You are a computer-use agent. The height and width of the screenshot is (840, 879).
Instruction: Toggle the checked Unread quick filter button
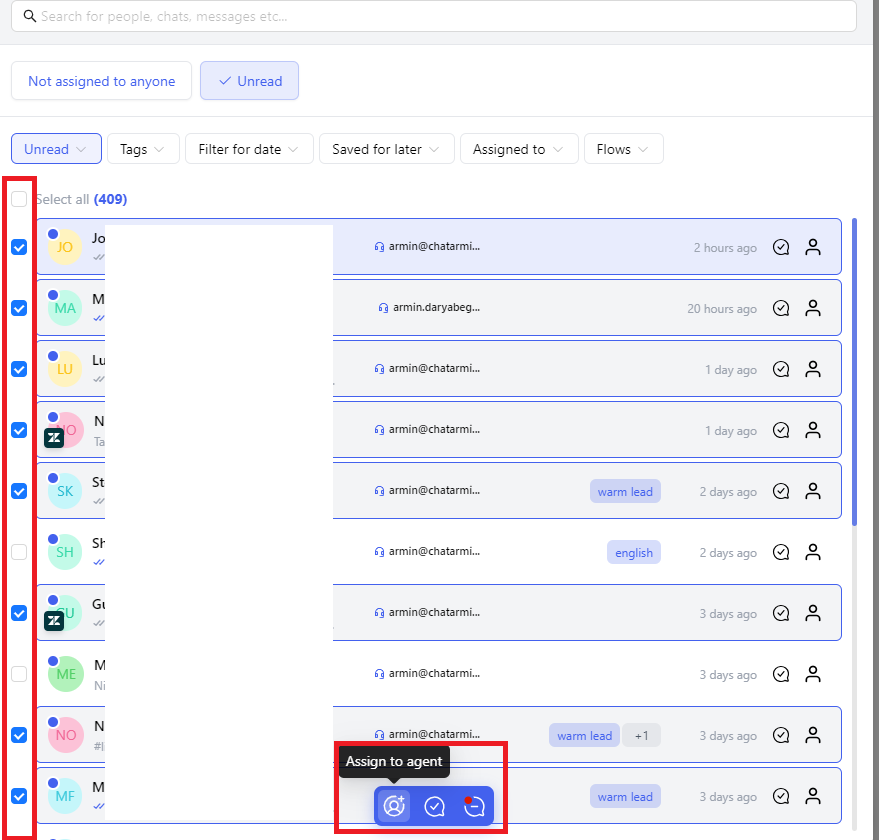[249, 81]
